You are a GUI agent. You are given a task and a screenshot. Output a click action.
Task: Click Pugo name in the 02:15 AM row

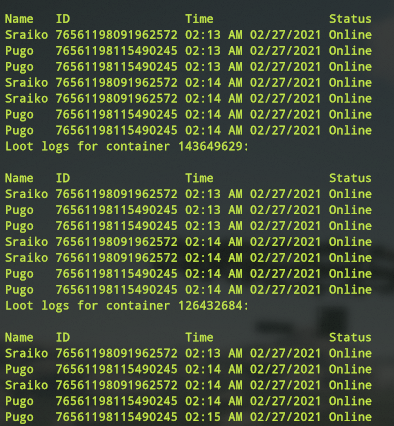pos(19,417)
